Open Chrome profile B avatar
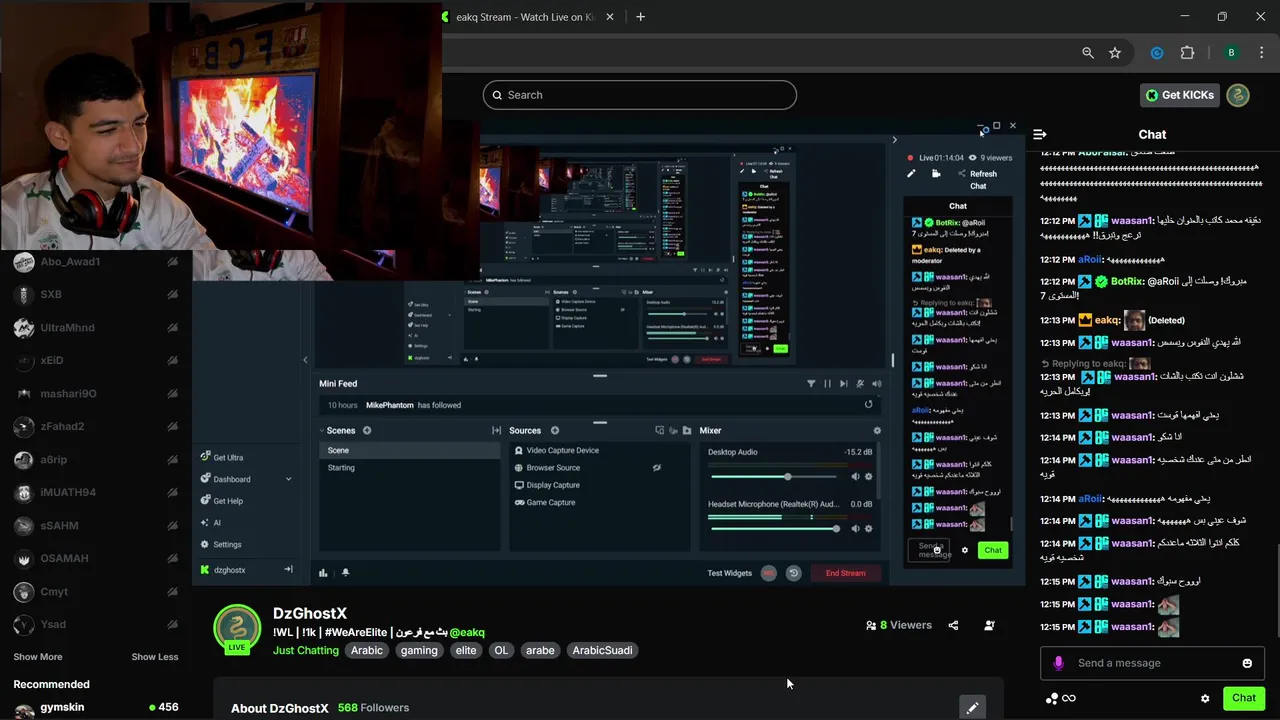The width and height of the screenshot is (1280, 720). point(1231,53)
